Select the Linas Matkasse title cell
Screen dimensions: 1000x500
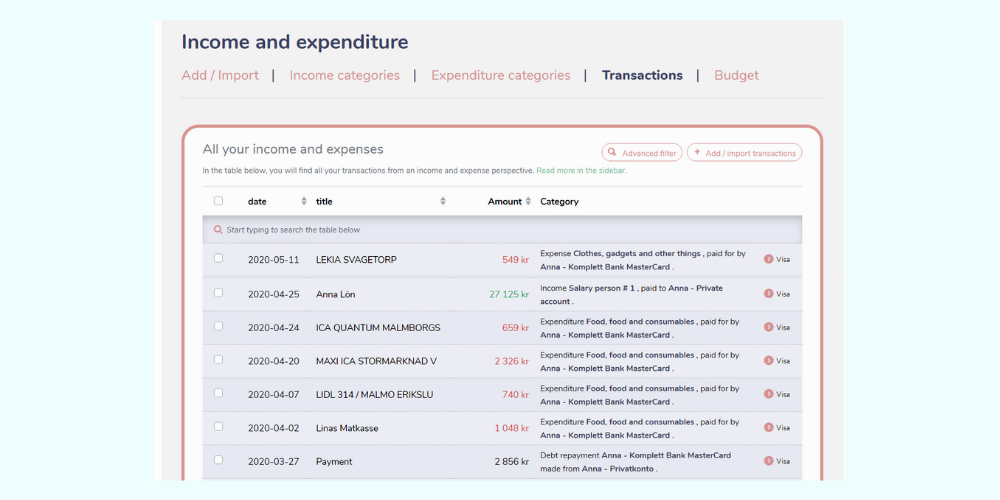pos(347,429)
